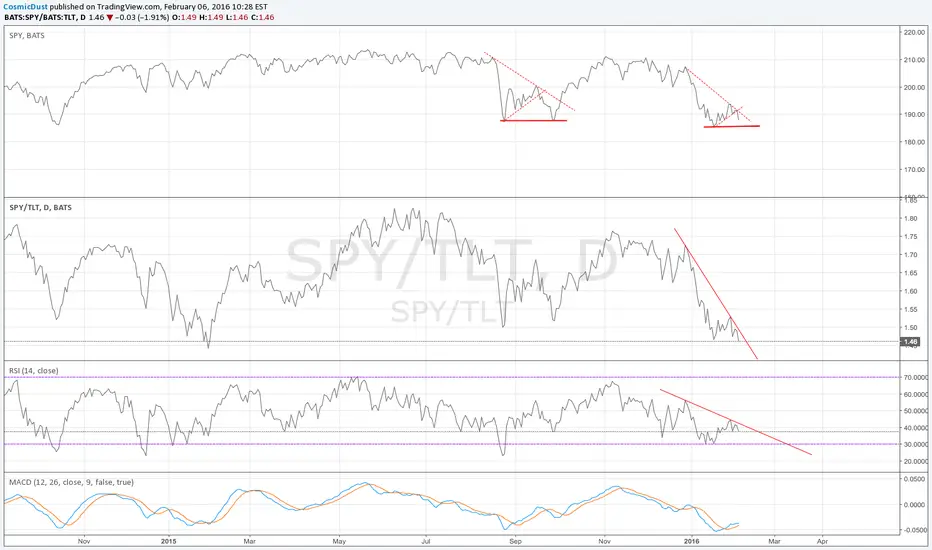This screenshot has height=550, width=932.
Task: Open the RSI (14, close) indicator label
Action: tap(34, 370)
